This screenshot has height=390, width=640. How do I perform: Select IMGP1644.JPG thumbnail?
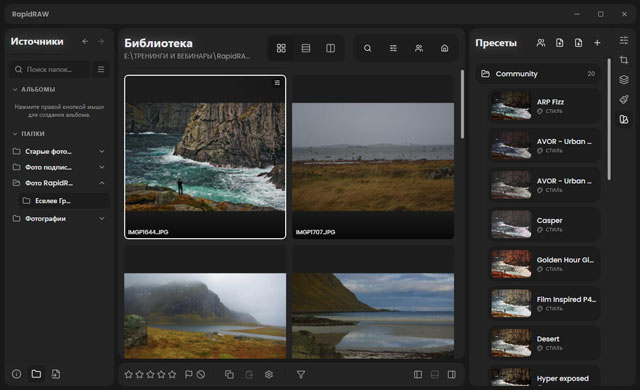pos(205,157)
